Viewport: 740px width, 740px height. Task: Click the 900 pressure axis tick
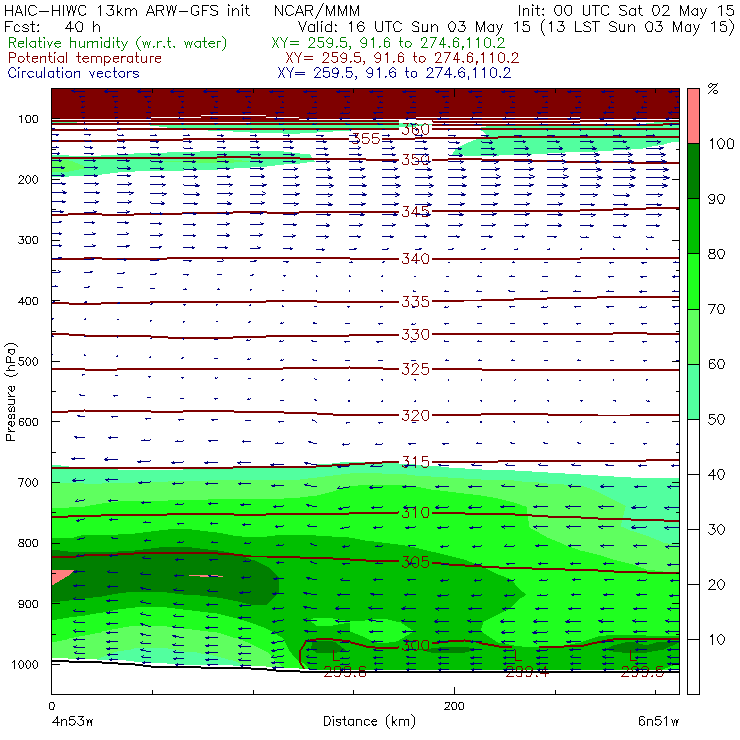(x=28, y=604)
